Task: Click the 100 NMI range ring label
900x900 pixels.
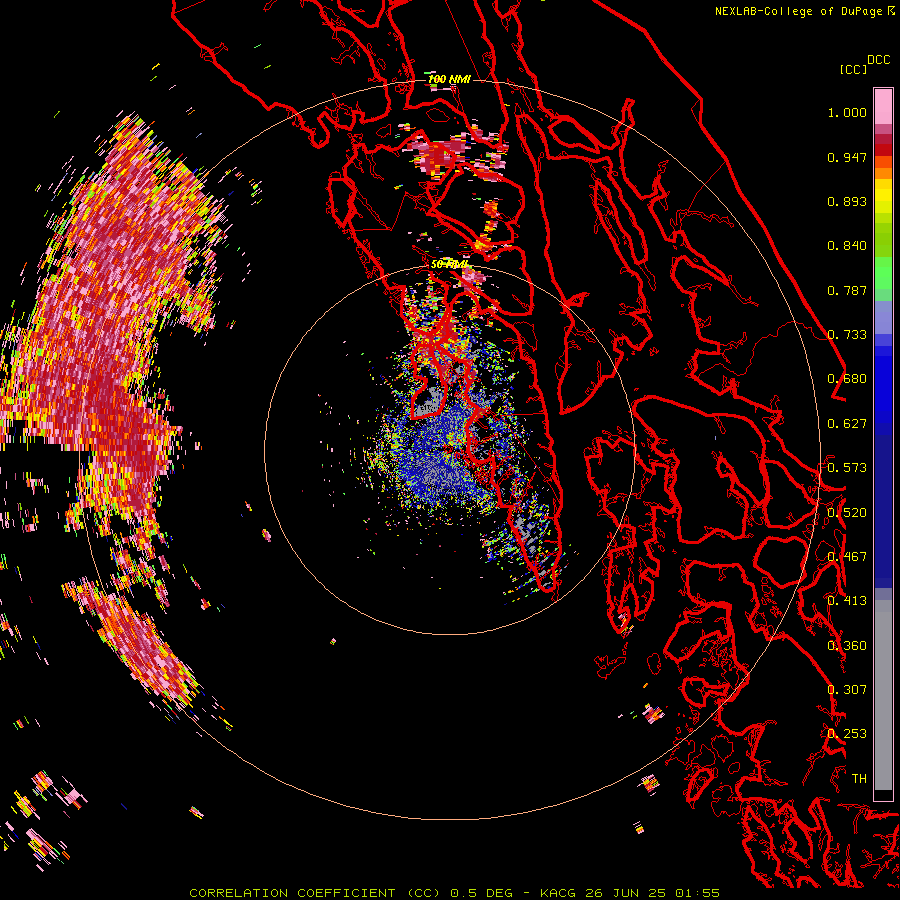Action: point(449,79)
